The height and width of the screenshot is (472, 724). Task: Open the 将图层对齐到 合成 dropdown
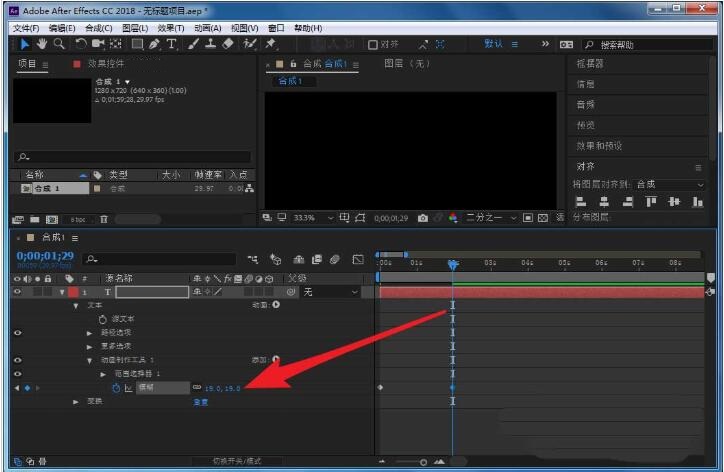click(x=670, y=184)
